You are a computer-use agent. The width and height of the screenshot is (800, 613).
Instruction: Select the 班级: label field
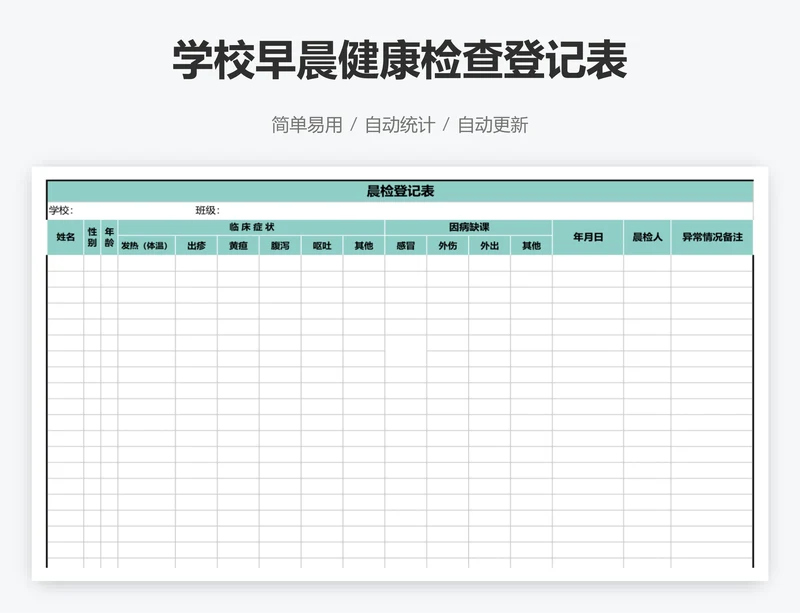tap(208, 210)
